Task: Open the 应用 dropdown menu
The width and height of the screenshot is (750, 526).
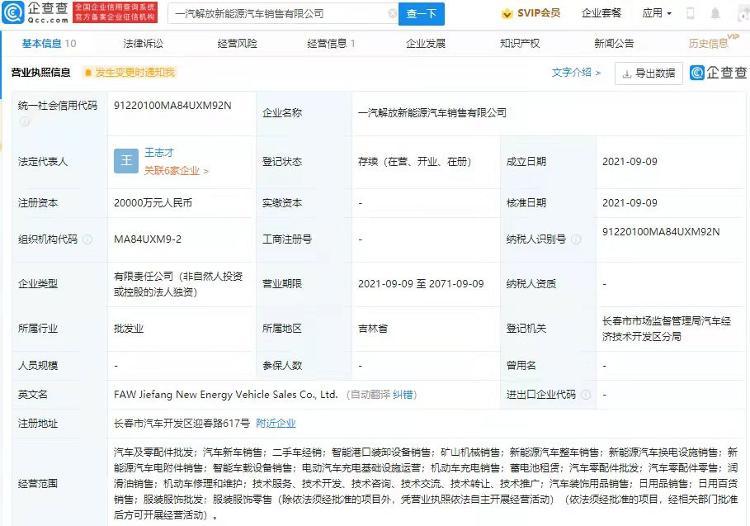Action: click(657, 13)
